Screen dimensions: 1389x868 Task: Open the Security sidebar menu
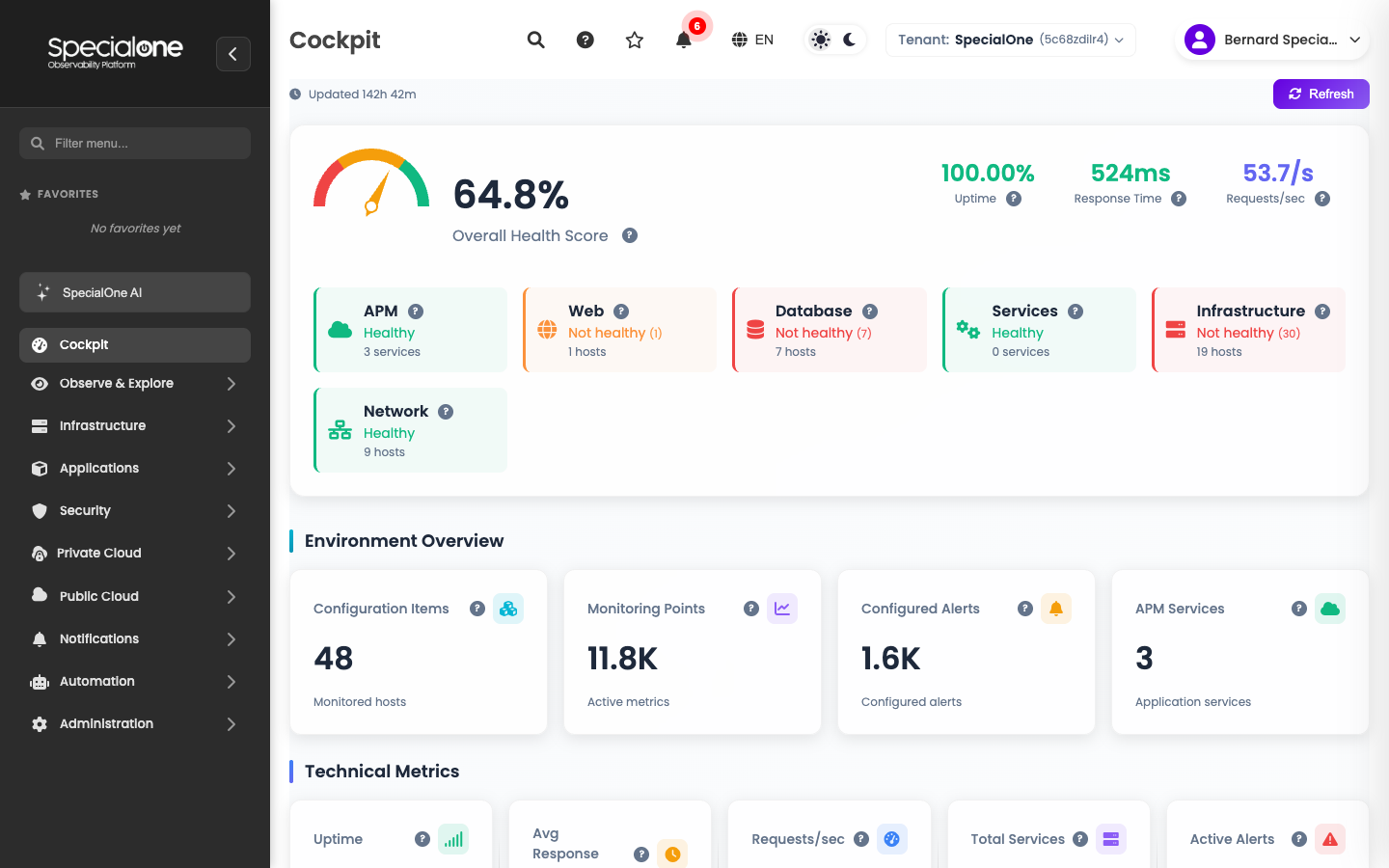(x=135, y=511)
